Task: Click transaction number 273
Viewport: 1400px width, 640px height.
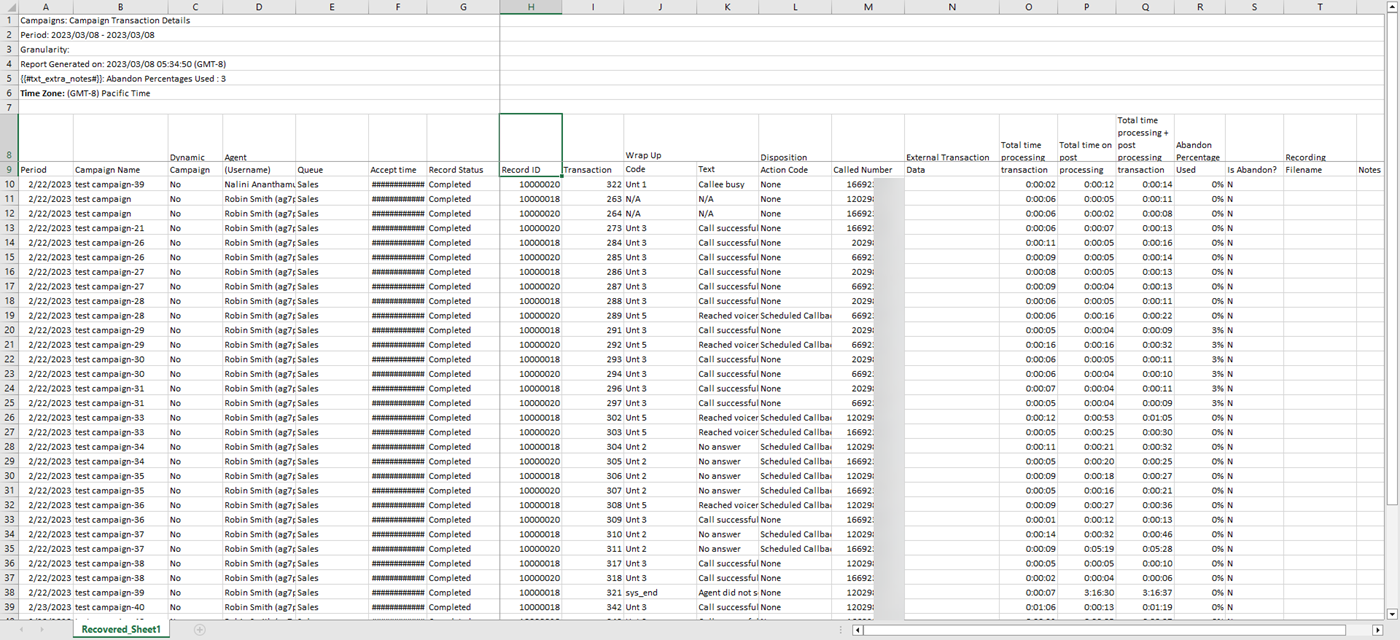Action: [593, 228]
